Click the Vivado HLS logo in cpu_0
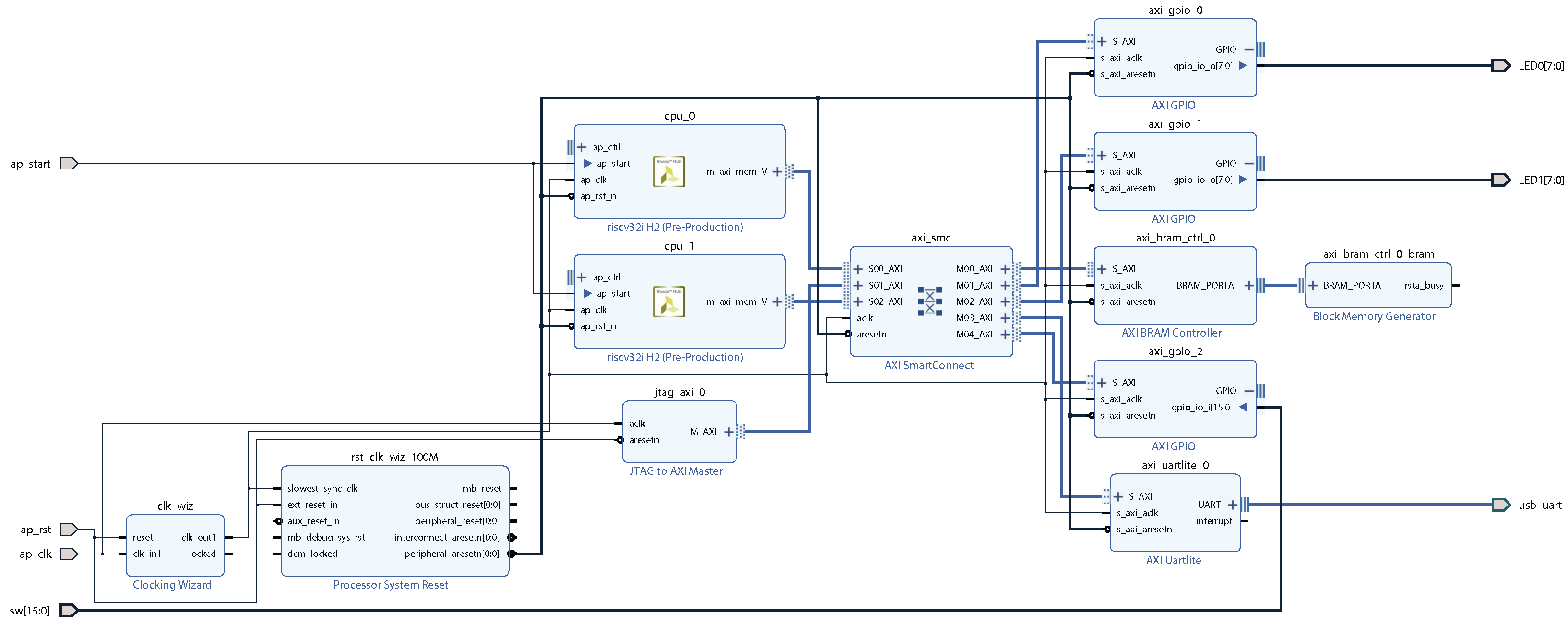 pos(668,172)
